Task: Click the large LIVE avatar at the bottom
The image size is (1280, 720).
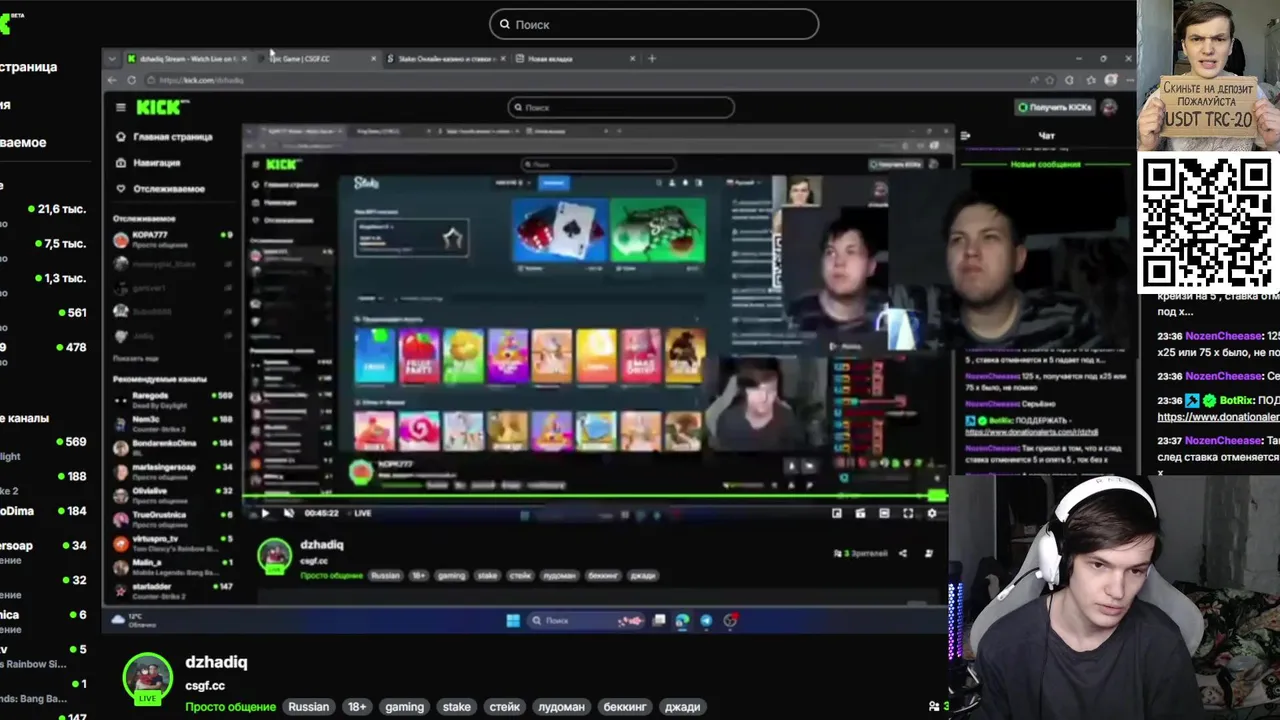Action: pos(148,679)
